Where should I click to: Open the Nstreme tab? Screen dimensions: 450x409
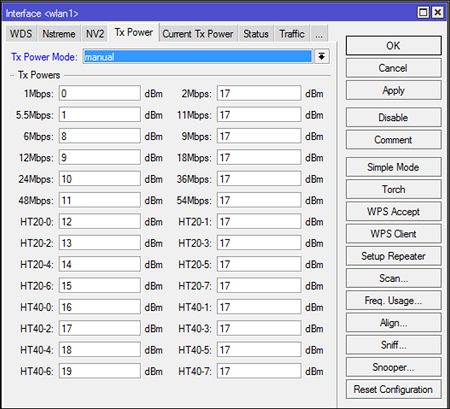click(x=59, y=34)
